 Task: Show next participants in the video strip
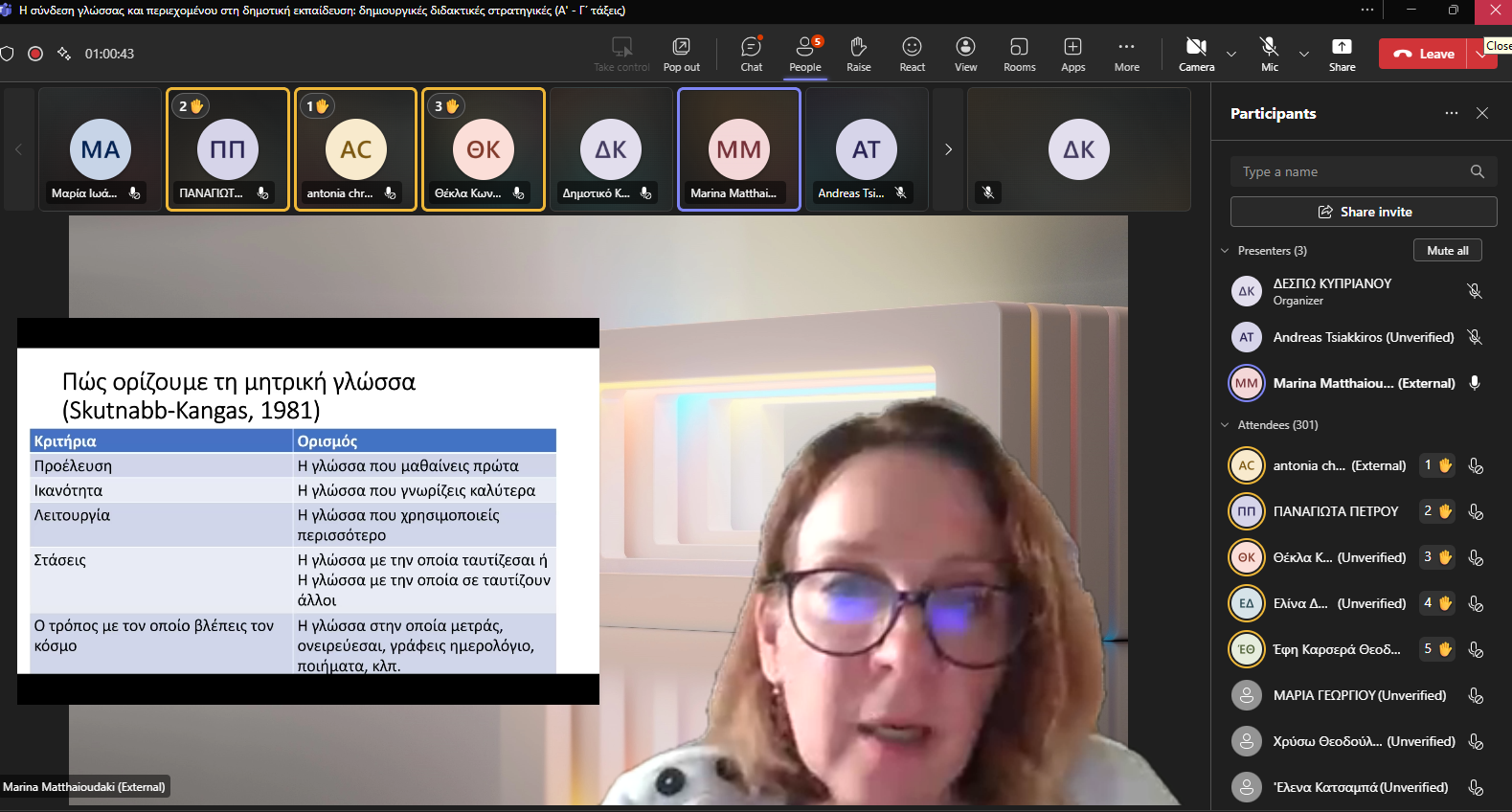click(x=948, y=149)
